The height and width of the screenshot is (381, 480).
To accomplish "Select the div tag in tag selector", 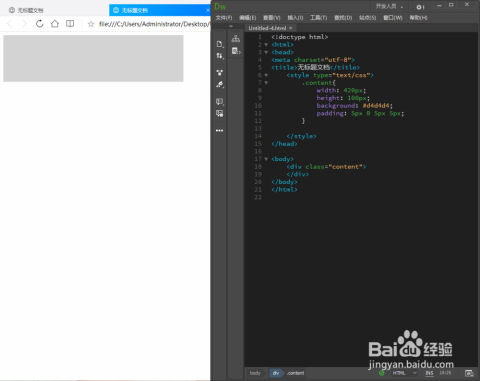I will 276,373.
